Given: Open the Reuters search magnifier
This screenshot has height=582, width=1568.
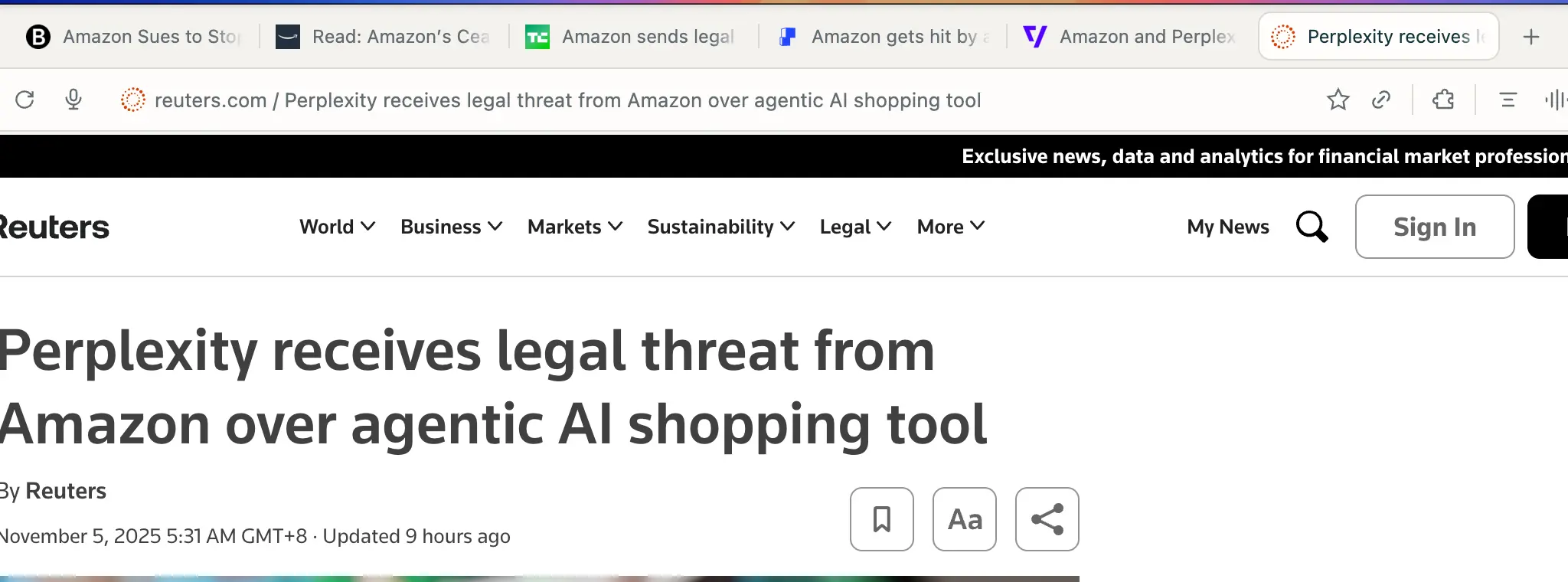Looking at the screenshot, I should point(1312,227).
